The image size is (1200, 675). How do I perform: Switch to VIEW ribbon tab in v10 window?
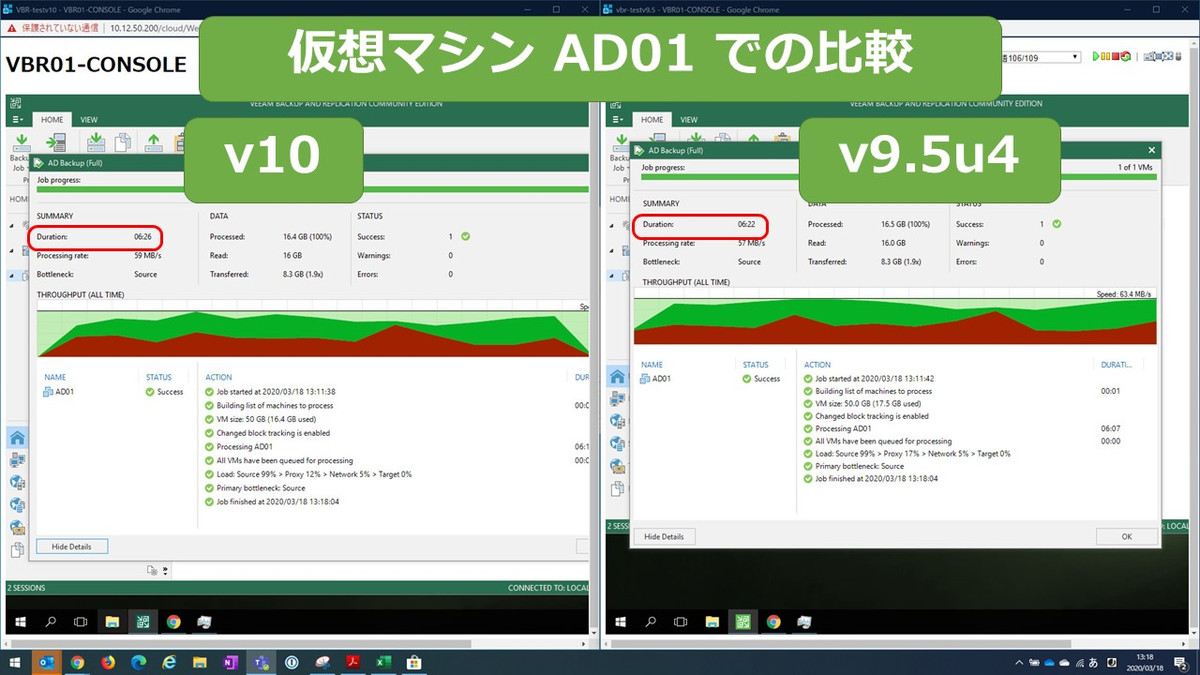coord(89,119)
